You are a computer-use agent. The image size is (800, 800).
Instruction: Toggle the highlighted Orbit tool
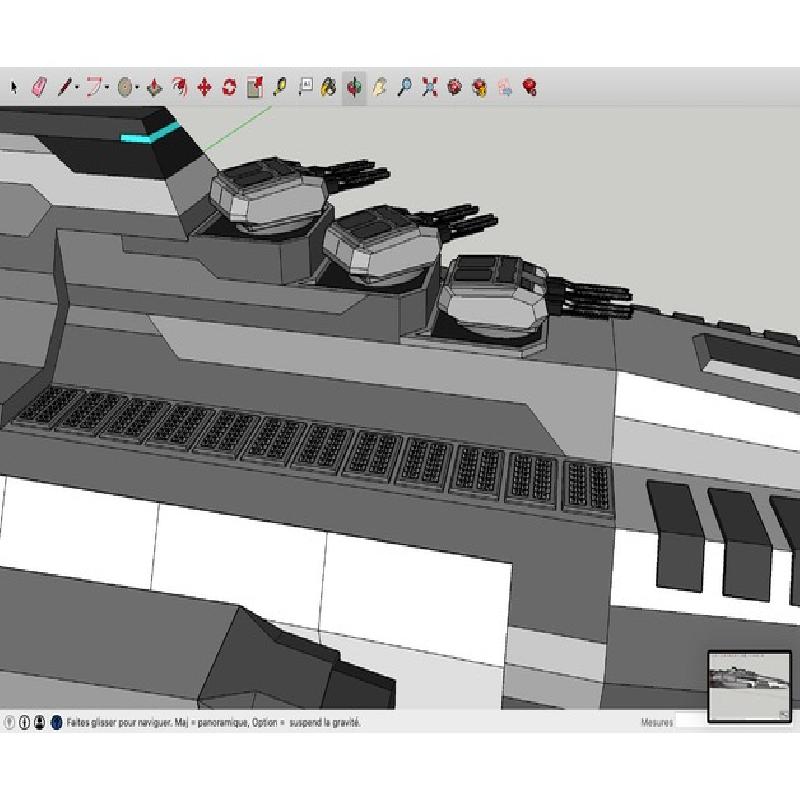click(x=354, y=87)
